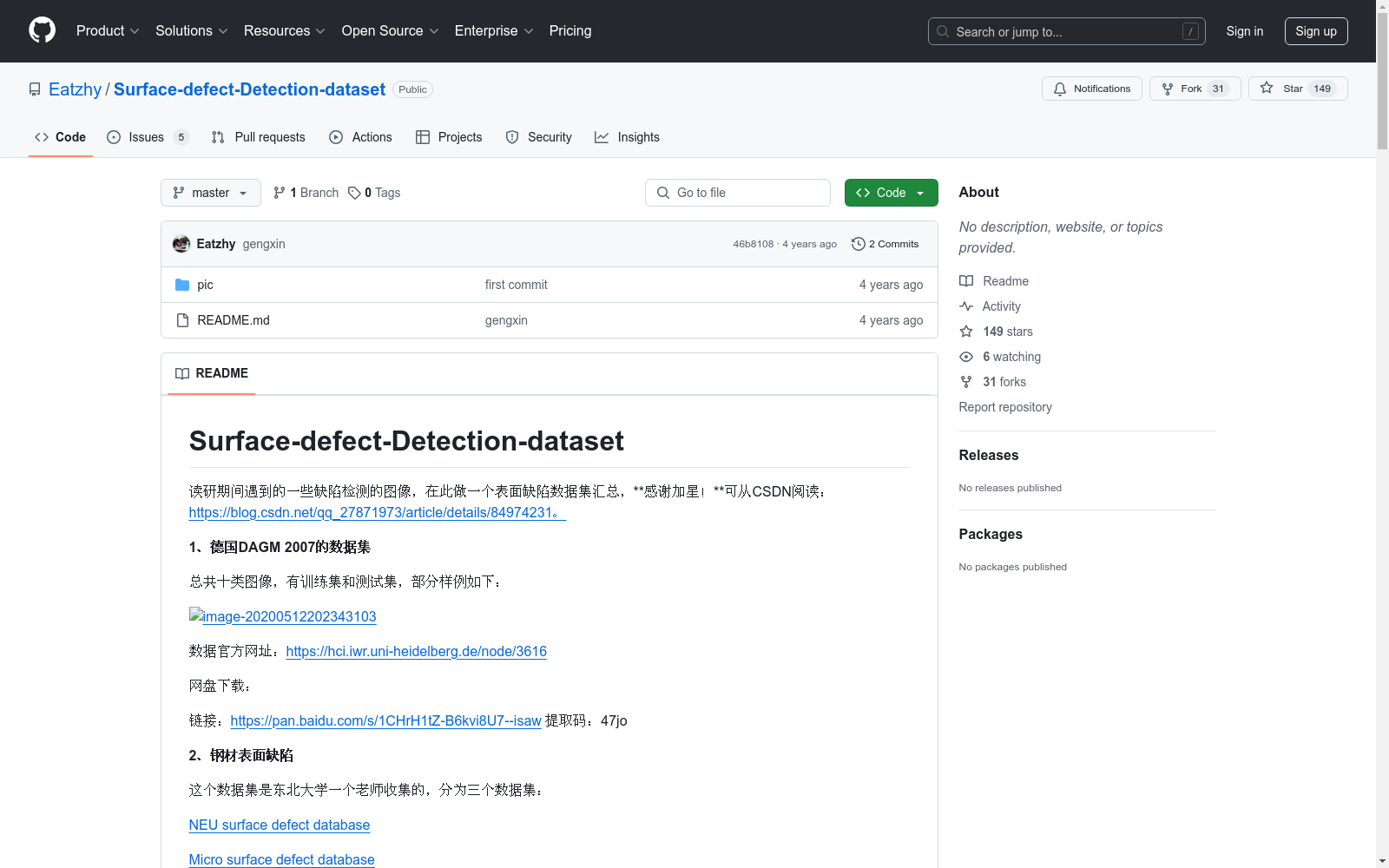Expand the master branch dropdown

coord(210,193)
